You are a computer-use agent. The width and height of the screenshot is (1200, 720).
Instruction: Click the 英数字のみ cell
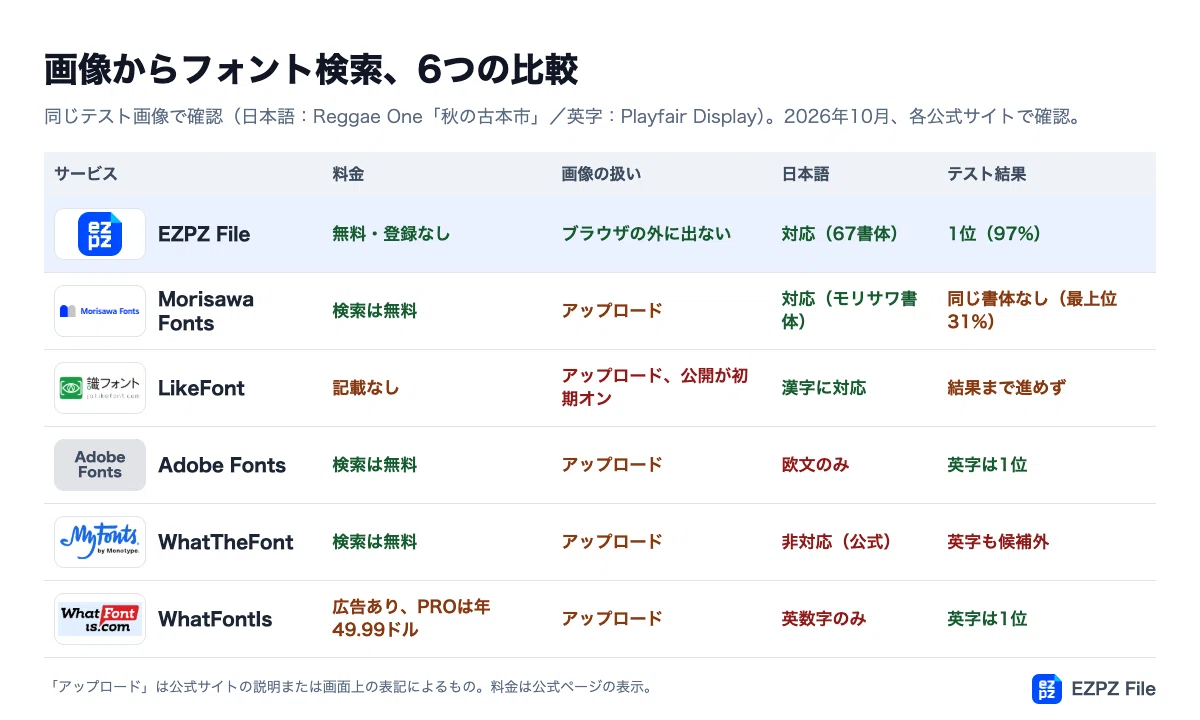click(x=823, y=619)
